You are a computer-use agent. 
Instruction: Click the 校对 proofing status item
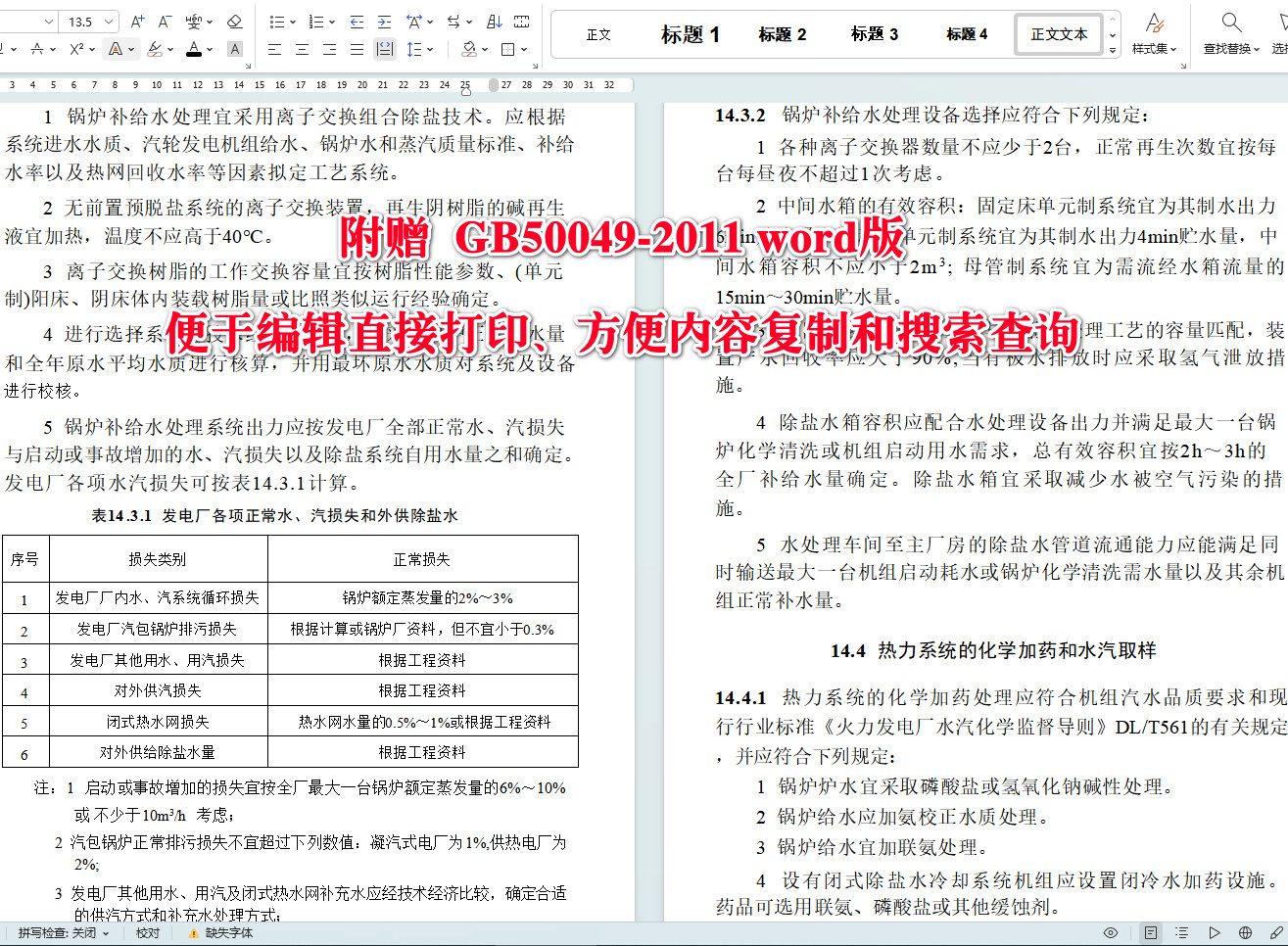(x=148, y=933)
